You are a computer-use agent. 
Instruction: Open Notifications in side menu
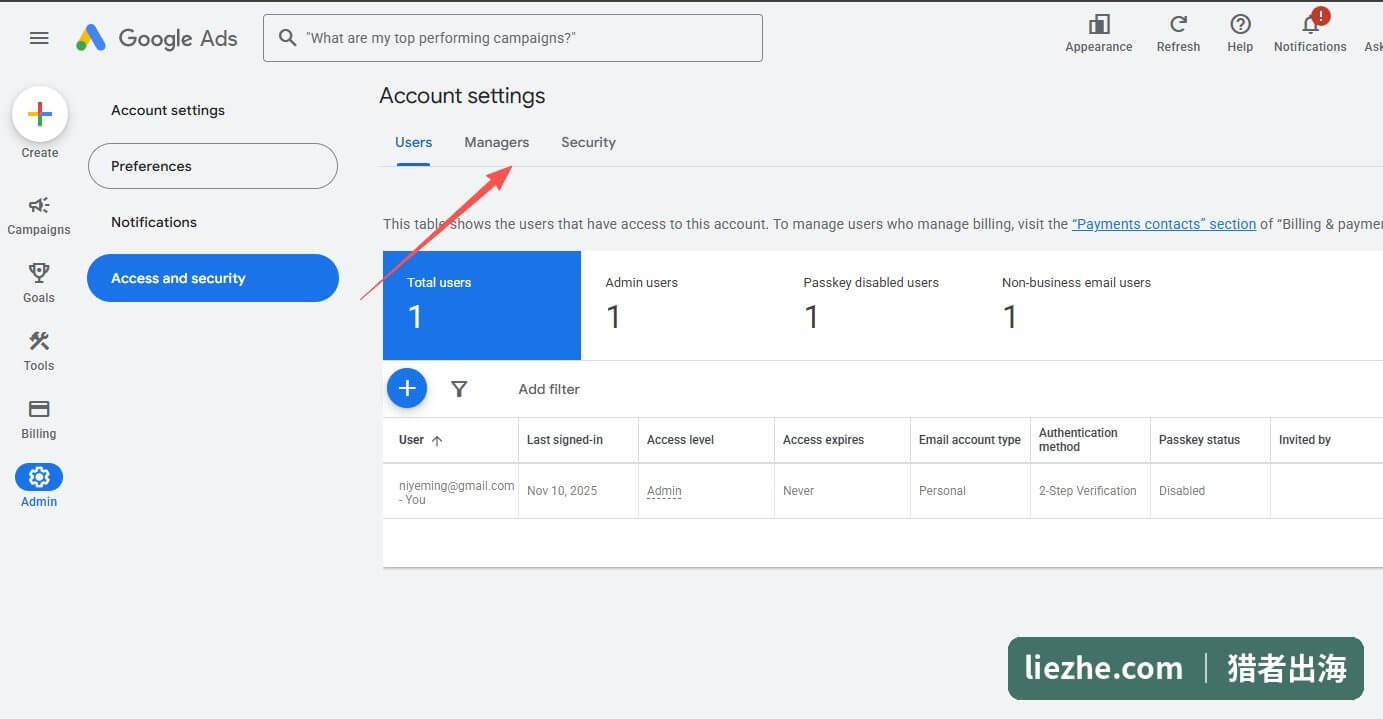click(154, 222)
